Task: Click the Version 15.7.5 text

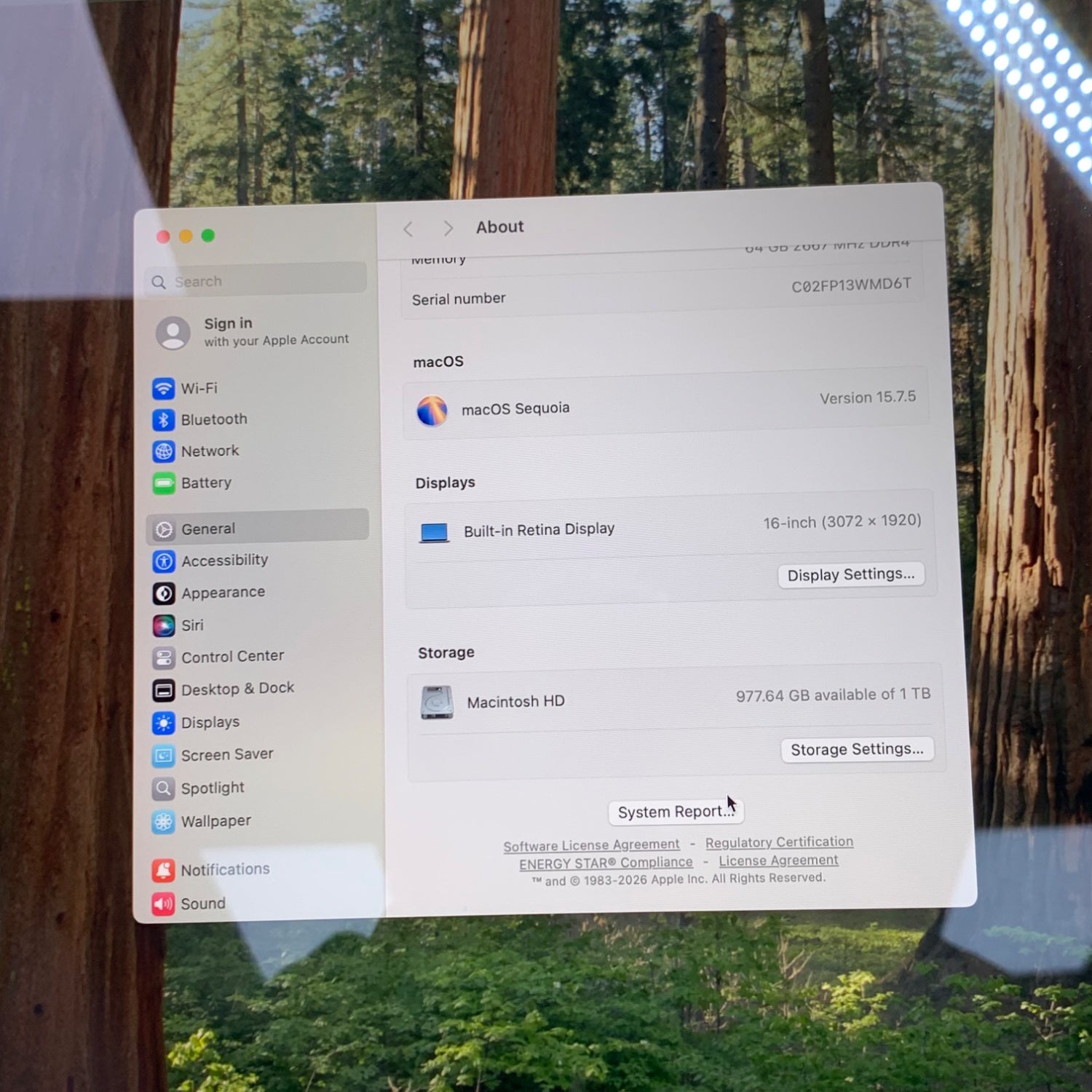Action: [868, 397]
